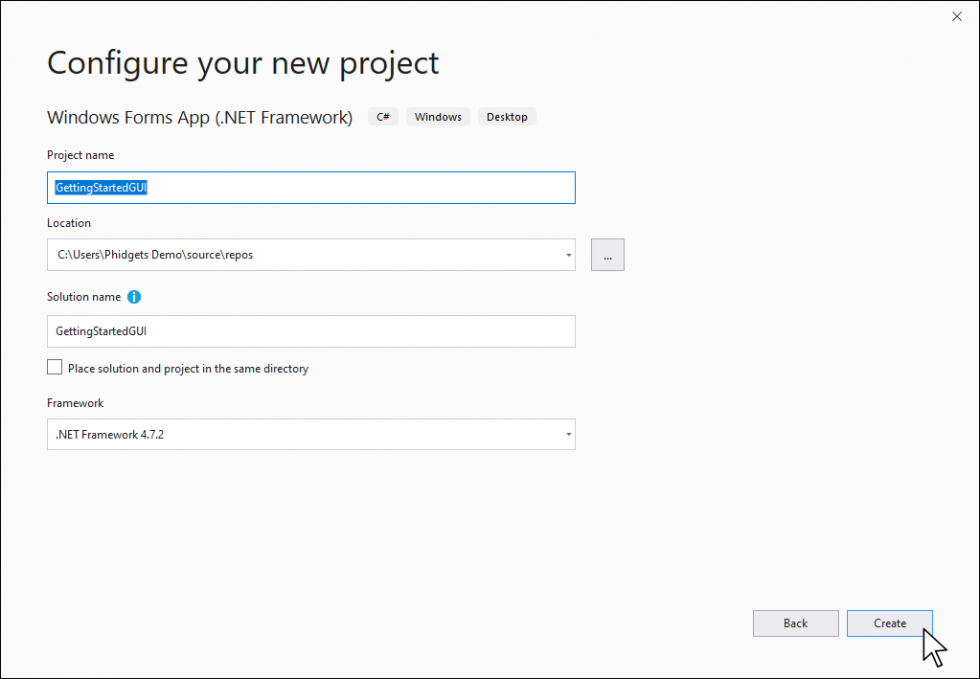Click the Solution name label text
Screen dimensions: 980x679
coord(84,297)
